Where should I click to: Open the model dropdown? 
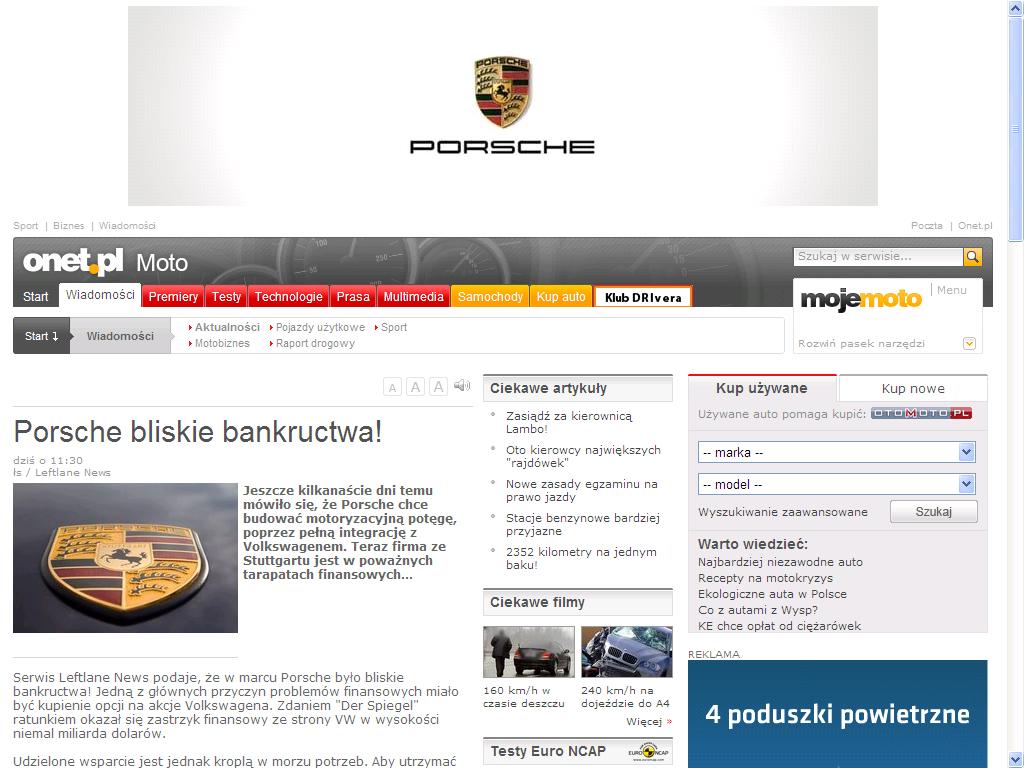pos(837,484)
